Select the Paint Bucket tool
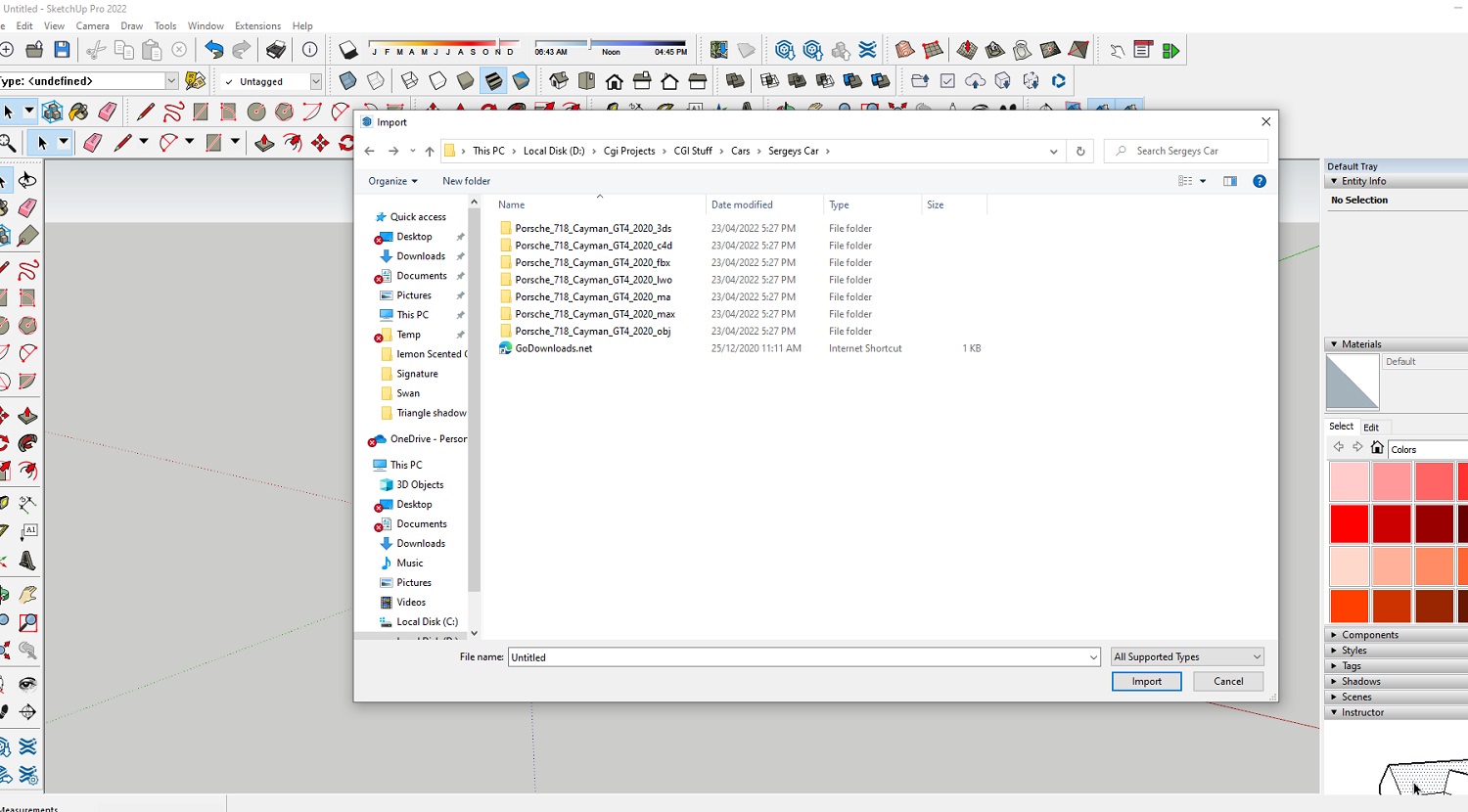 coord(79,113)
